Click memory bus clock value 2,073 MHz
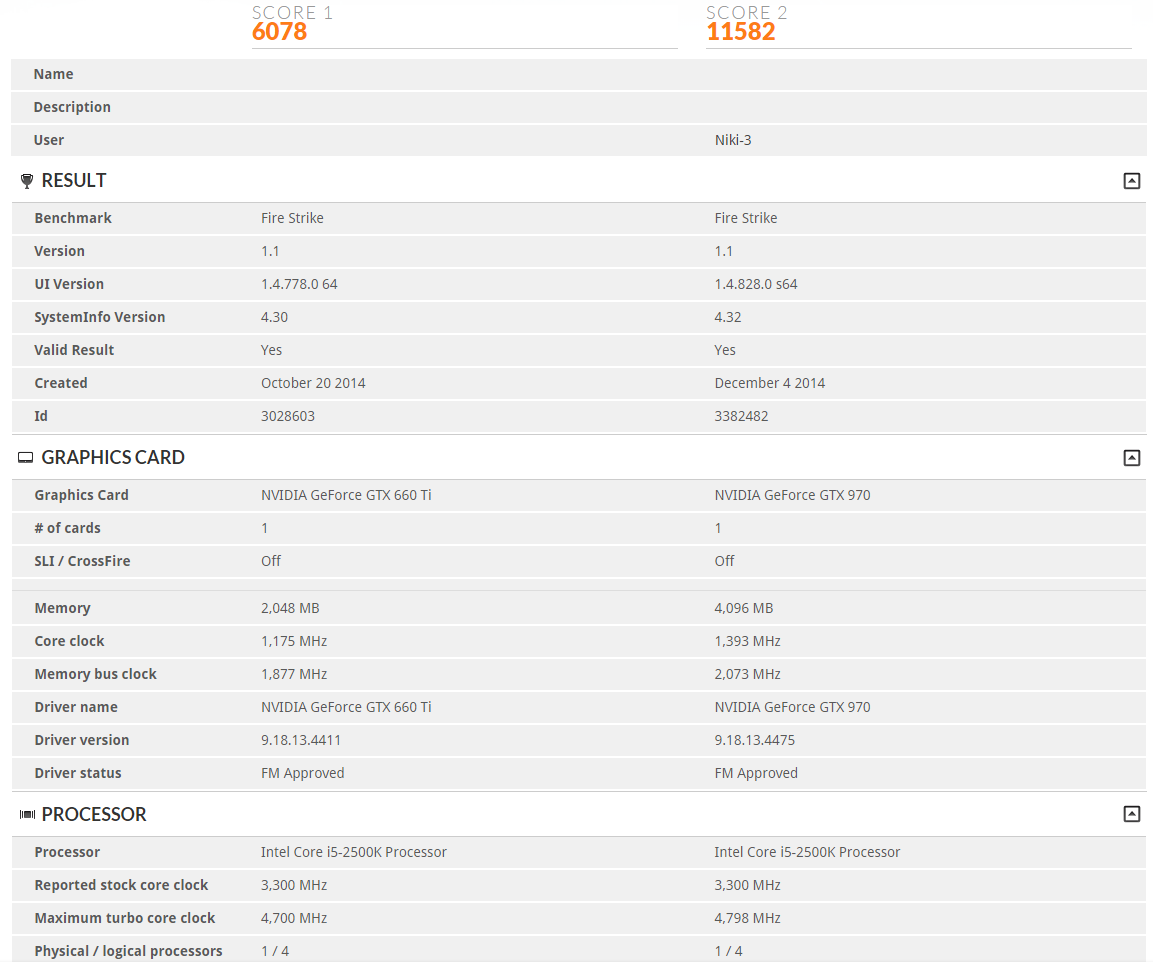Viewport: 1153px width, 962px height. click(x=748, y=674)
